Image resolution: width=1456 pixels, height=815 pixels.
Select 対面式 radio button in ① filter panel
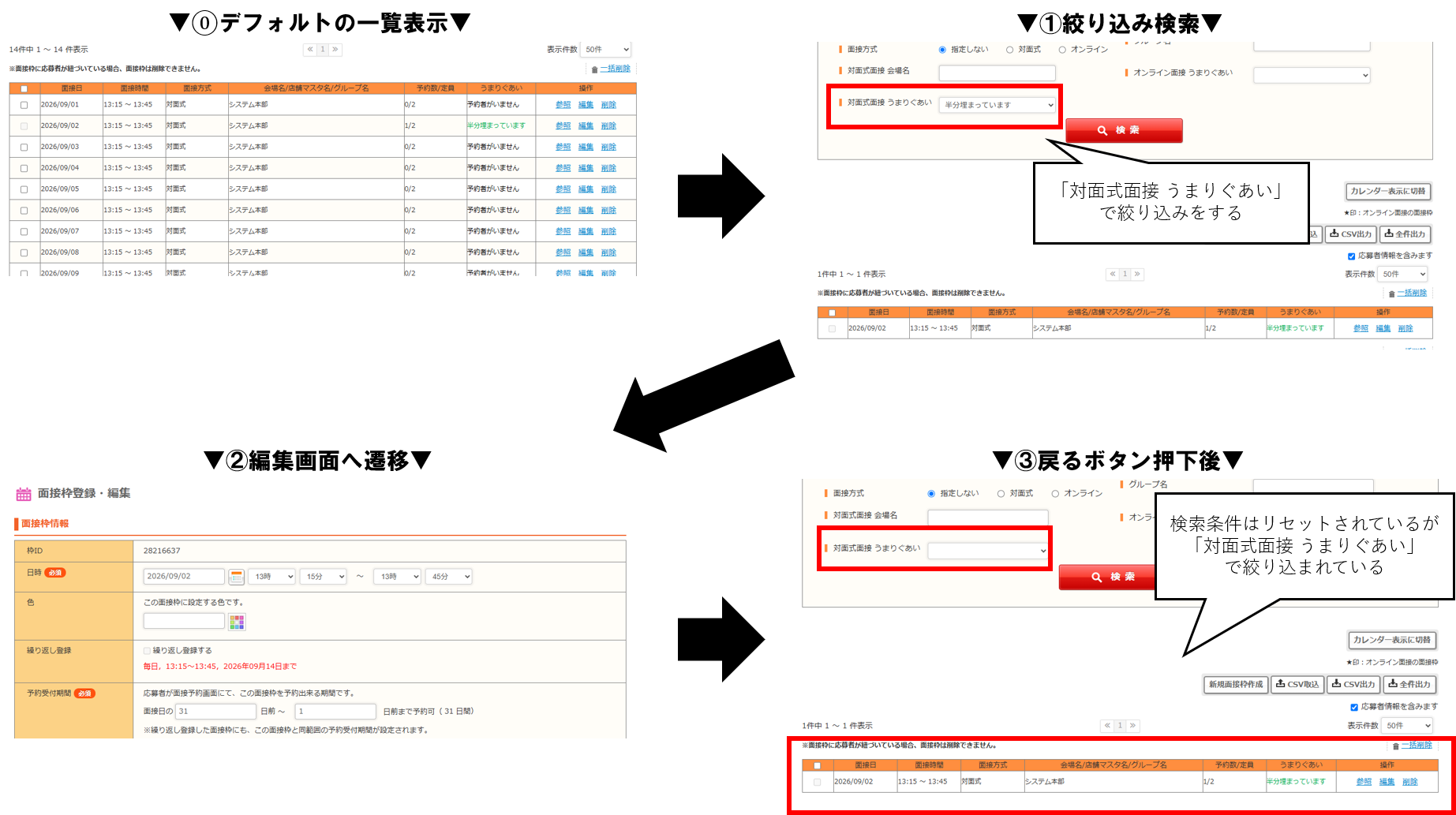coord(1009,50)
